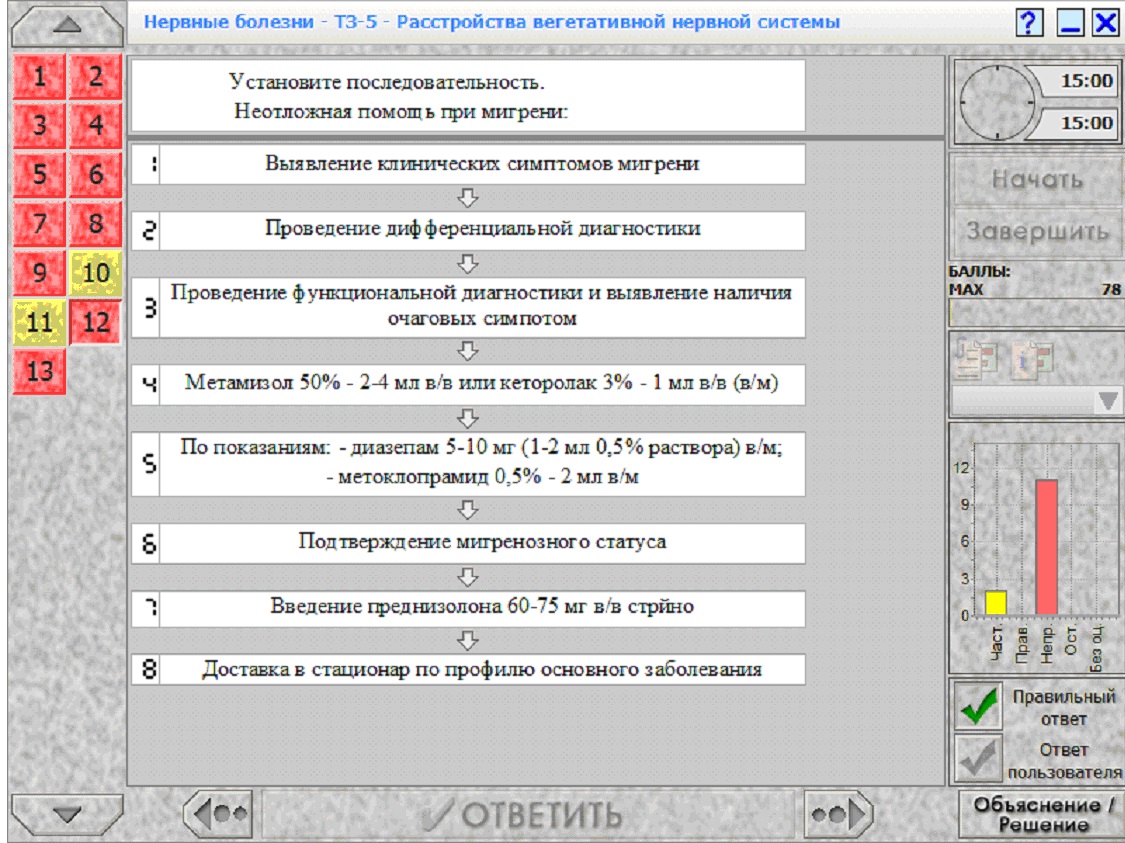1125x843 pixels.
Task: Open Объяснение / Решение
Action: tap(1042, 814)
